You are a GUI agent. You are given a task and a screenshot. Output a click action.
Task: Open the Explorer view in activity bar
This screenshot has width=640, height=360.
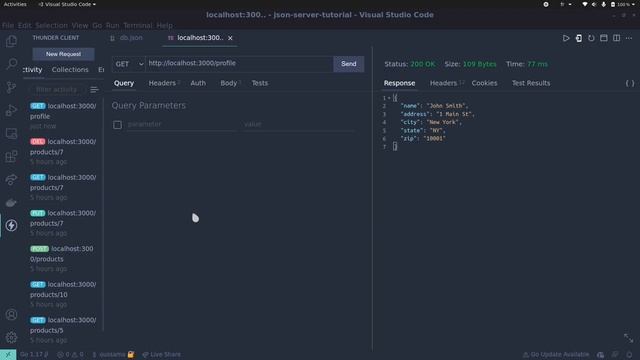click(11, 41)
